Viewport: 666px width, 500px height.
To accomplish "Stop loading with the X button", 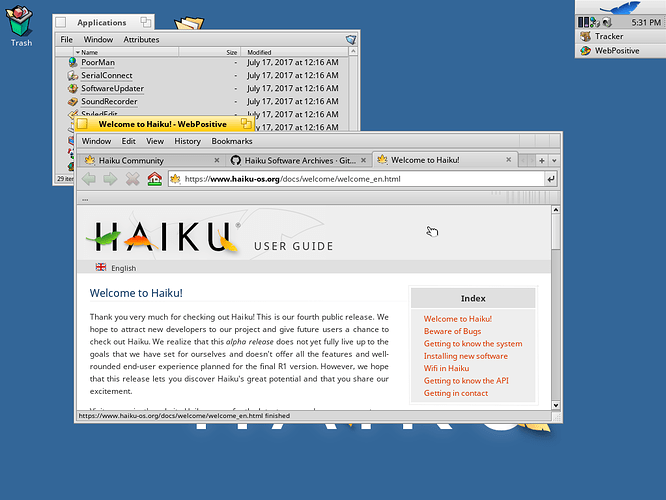I will (133, 179).
